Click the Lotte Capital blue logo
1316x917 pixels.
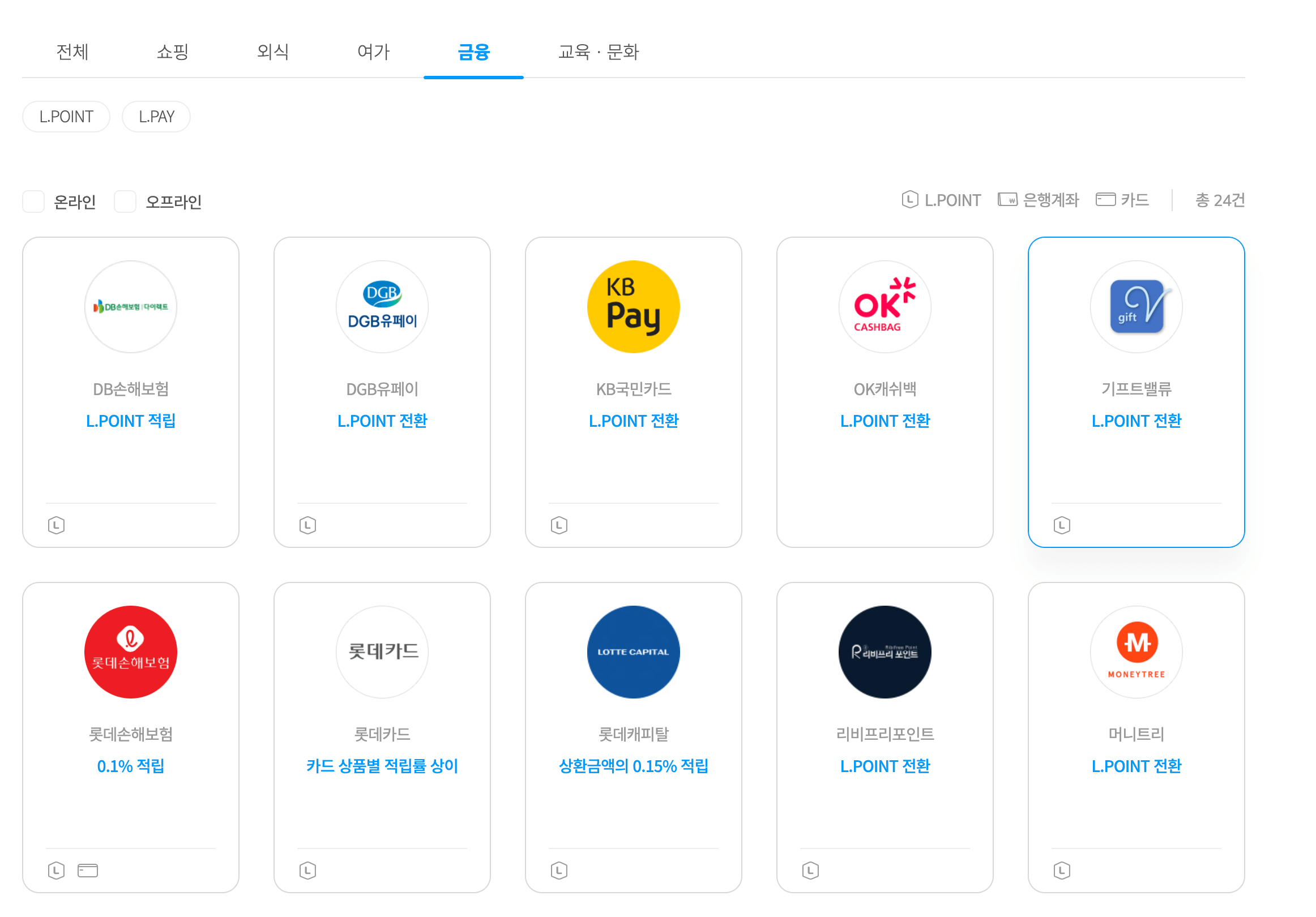pos(633,652)
